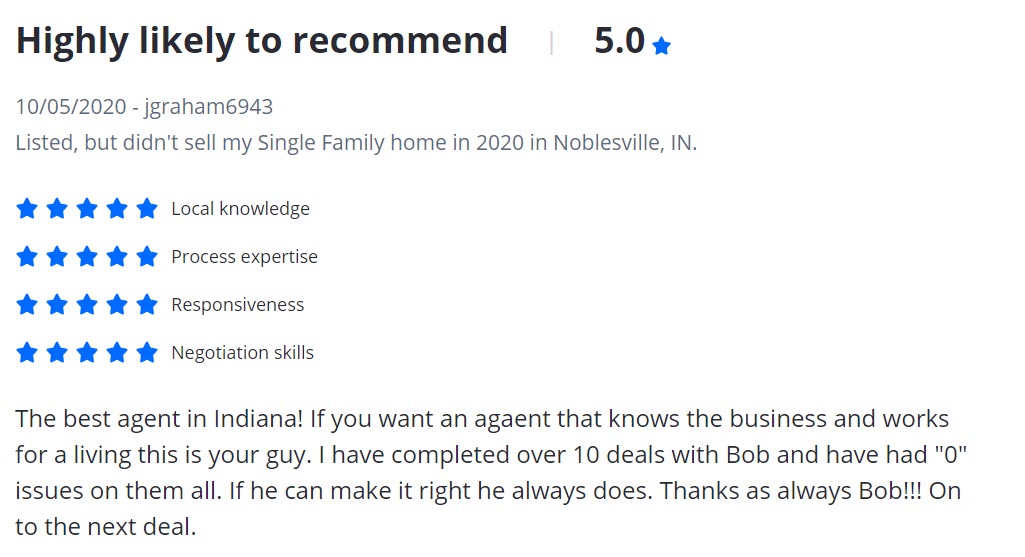This screenshot has height=557, width=1025.
Task: Select the fourth star of Negotiation skills
Action: pos(117,352)
